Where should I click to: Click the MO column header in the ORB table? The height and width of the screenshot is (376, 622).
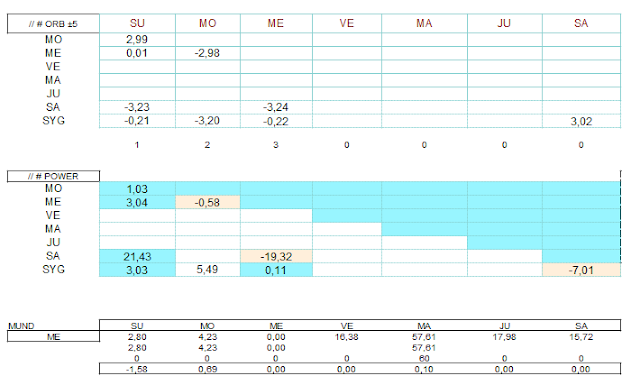click(208, 23)
